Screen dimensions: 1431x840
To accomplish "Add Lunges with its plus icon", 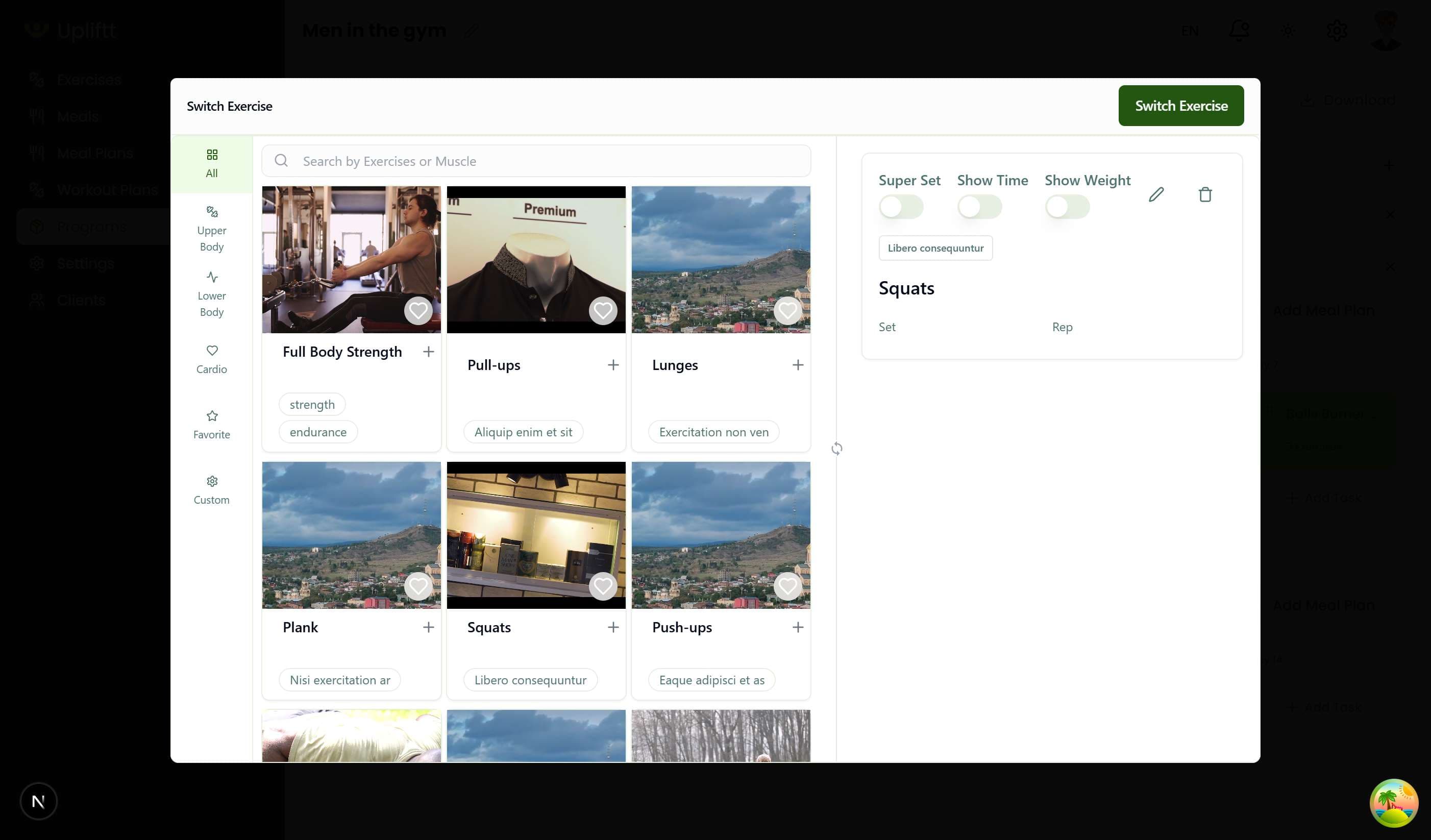I will pyautogui.click(x=797, y=365).
